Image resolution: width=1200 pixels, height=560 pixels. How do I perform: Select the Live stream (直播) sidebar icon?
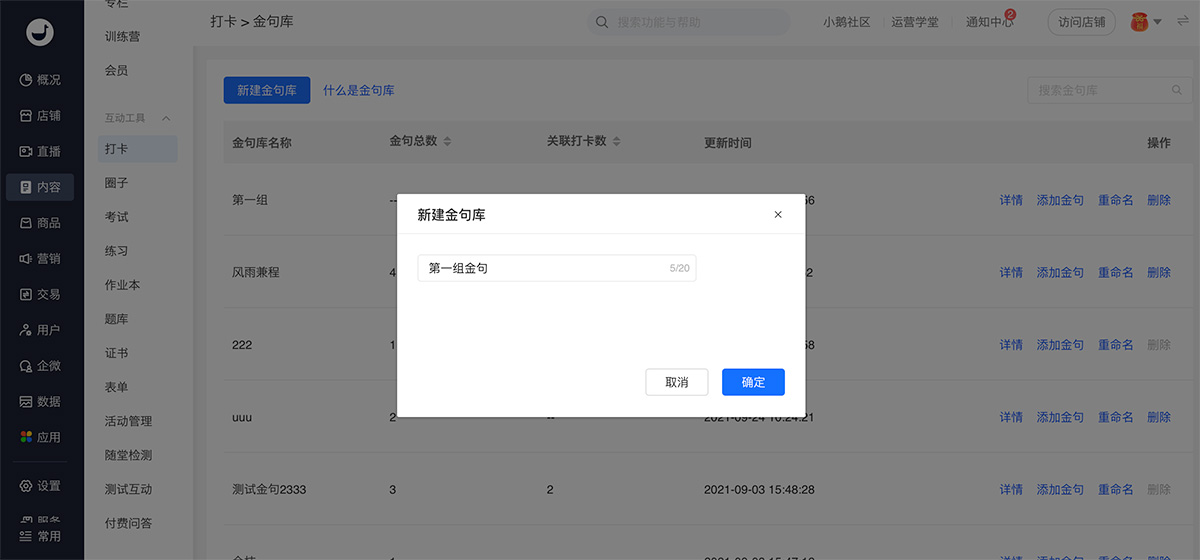click(26, 151)
